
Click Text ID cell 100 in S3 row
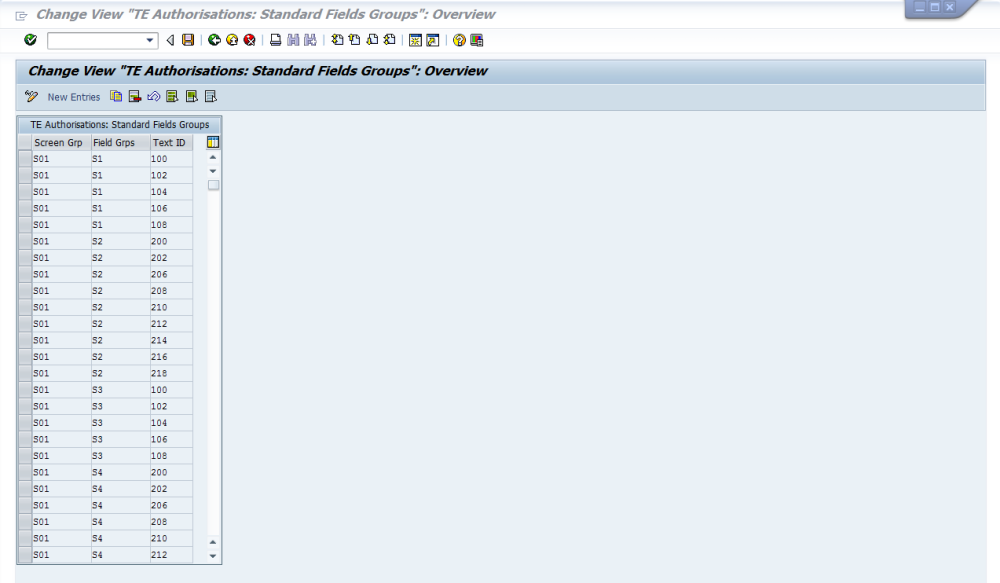pyautogui.click(x=172, y=390)
